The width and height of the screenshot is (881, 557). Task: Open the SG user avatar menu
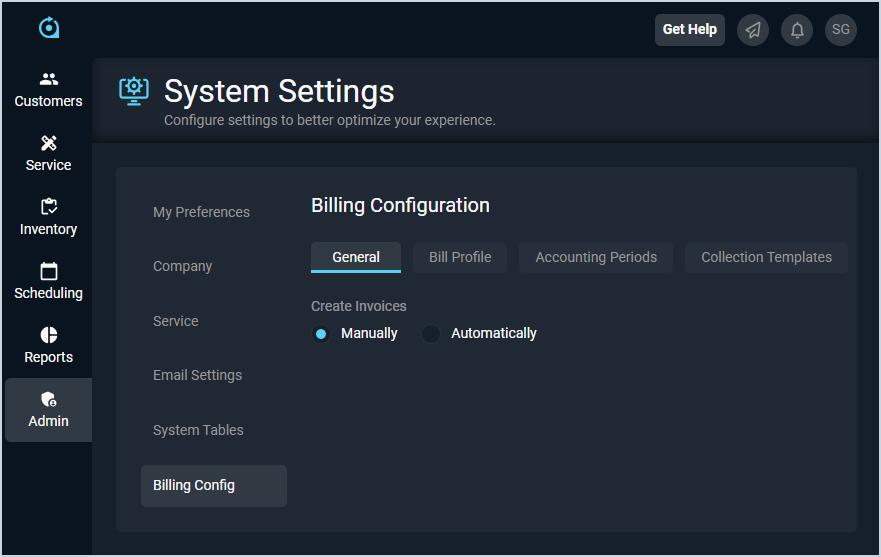tap(841, 30)
